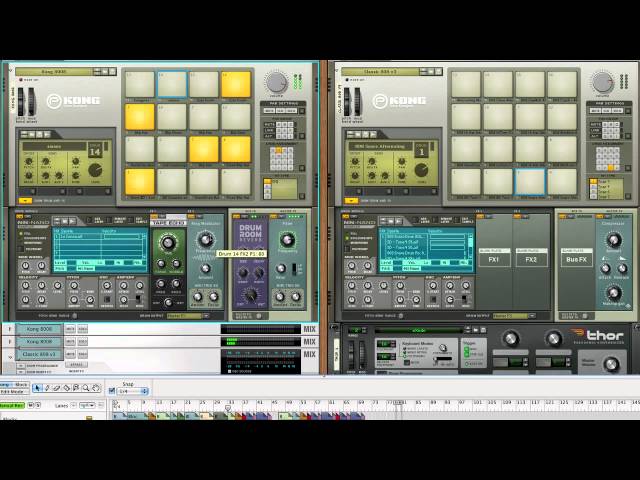Select the Hand tool in sequencer toolbar
The image size is (640, 480).
96,388
